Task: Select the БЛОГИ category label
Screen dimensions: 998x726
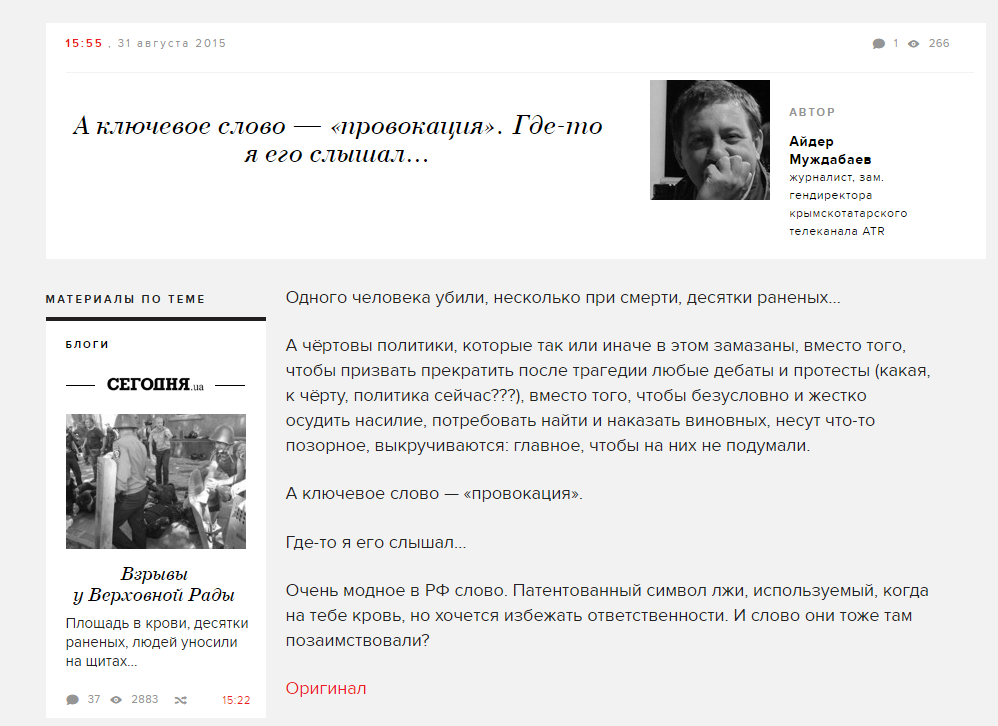Action: point(87,345)
